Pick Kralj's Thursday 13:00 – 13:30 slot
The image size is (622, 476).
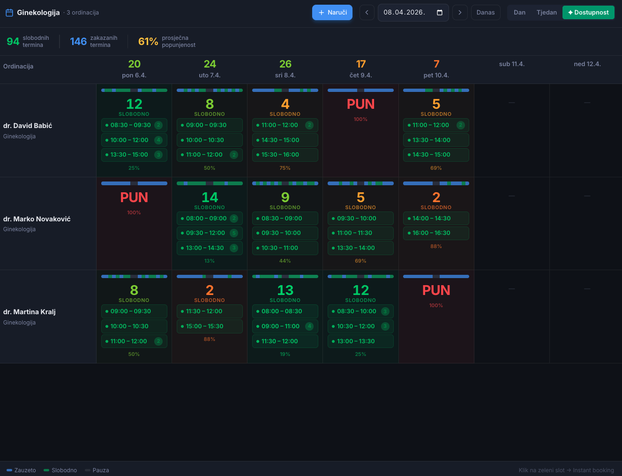[361, 341]
